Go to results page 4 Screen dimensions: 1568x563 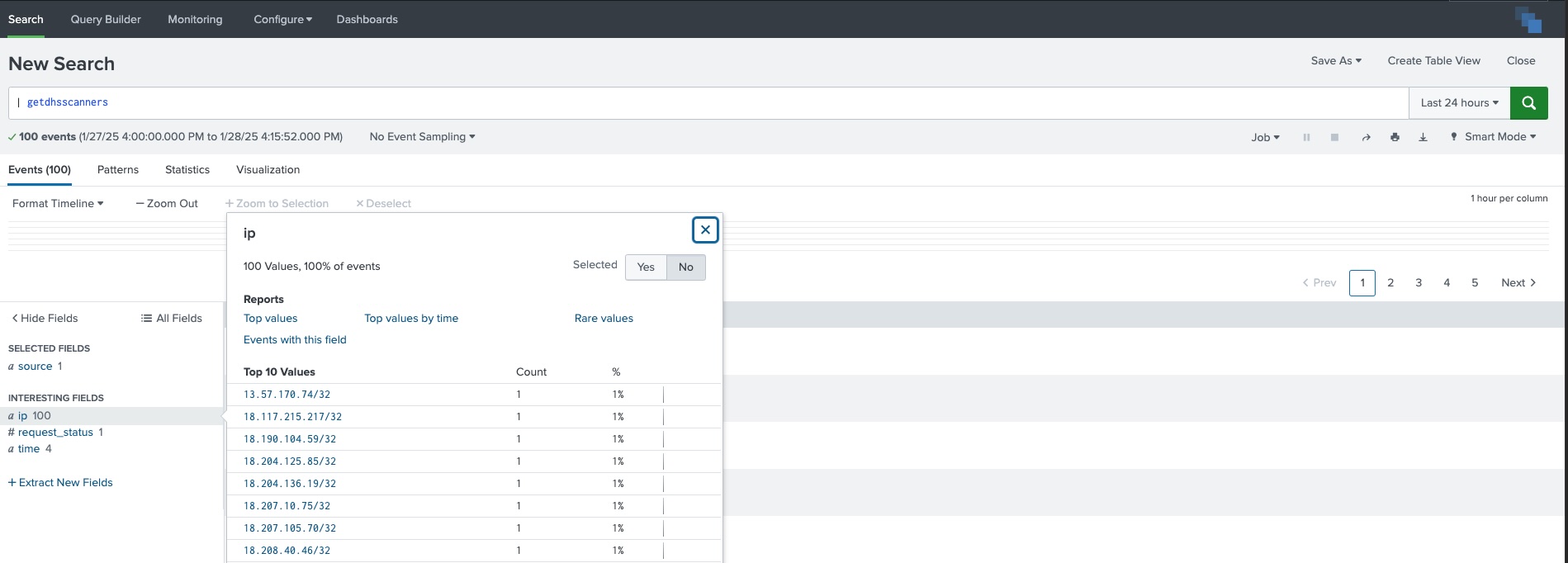pos(1447,283)
